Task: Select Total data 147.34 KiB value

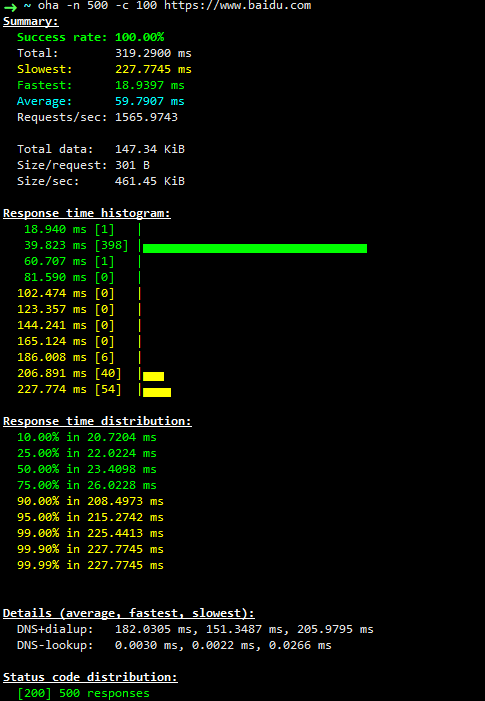Action: coord(150,149)
